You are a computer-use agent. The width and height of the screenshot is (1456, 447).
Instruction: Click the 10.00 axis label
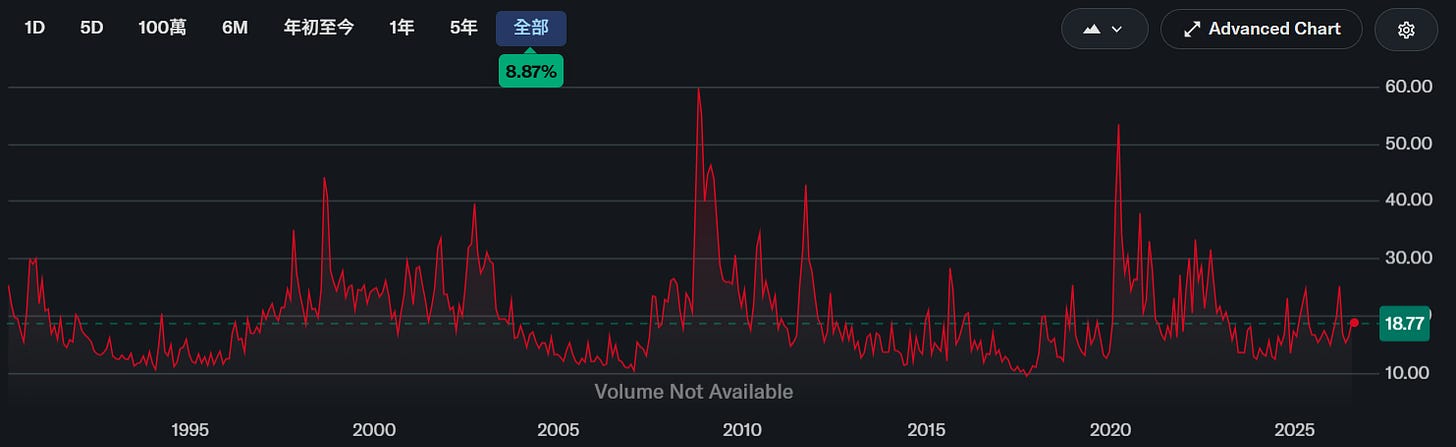click(x=1405, y=373)
